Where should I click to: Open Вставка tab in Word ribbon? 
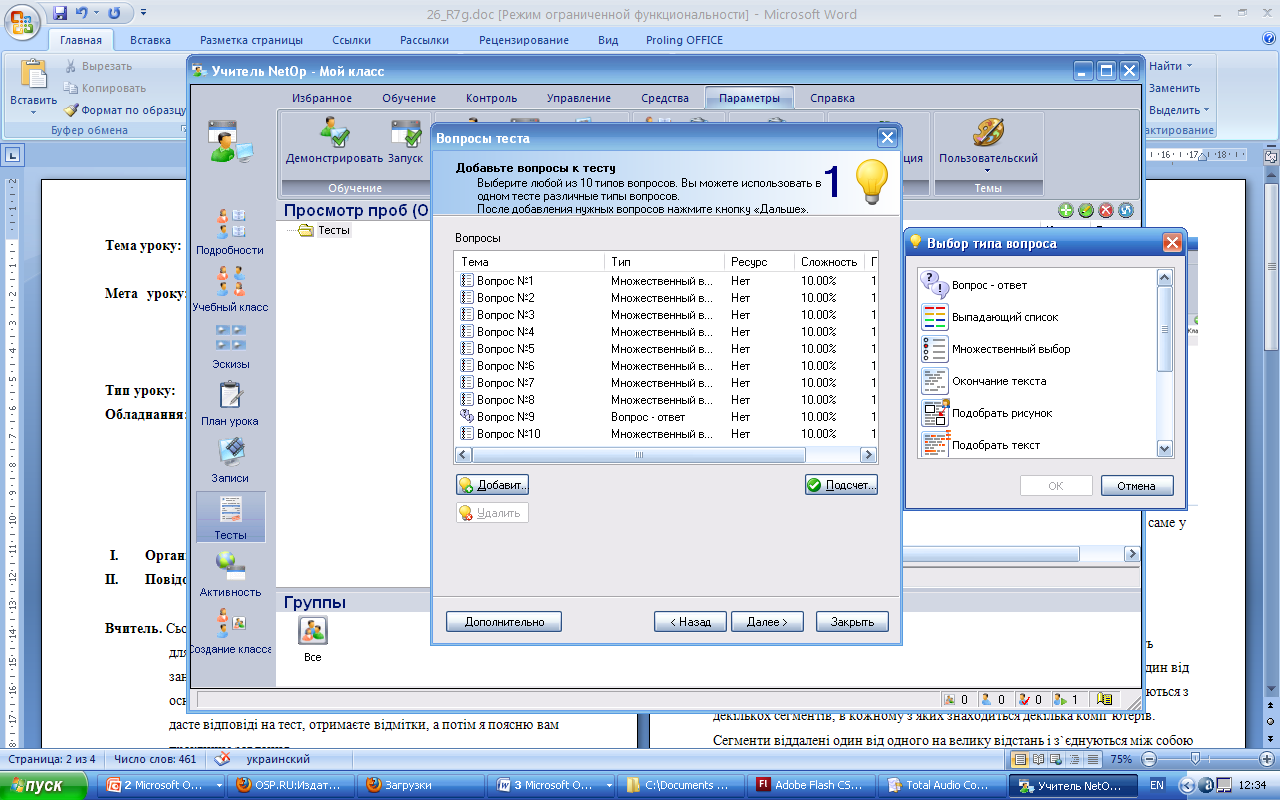coord(150,40)
